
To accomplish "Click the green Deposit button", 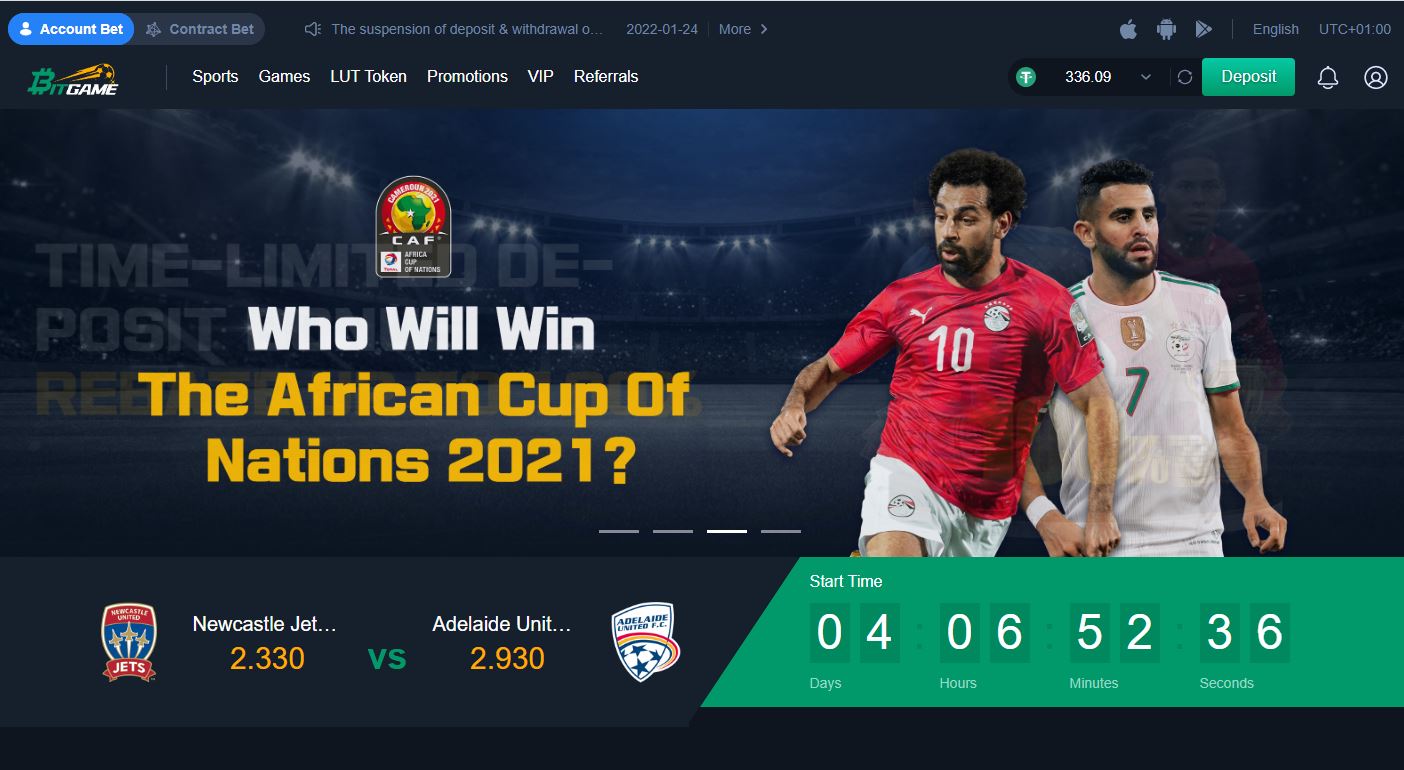I will [1248, 77].
